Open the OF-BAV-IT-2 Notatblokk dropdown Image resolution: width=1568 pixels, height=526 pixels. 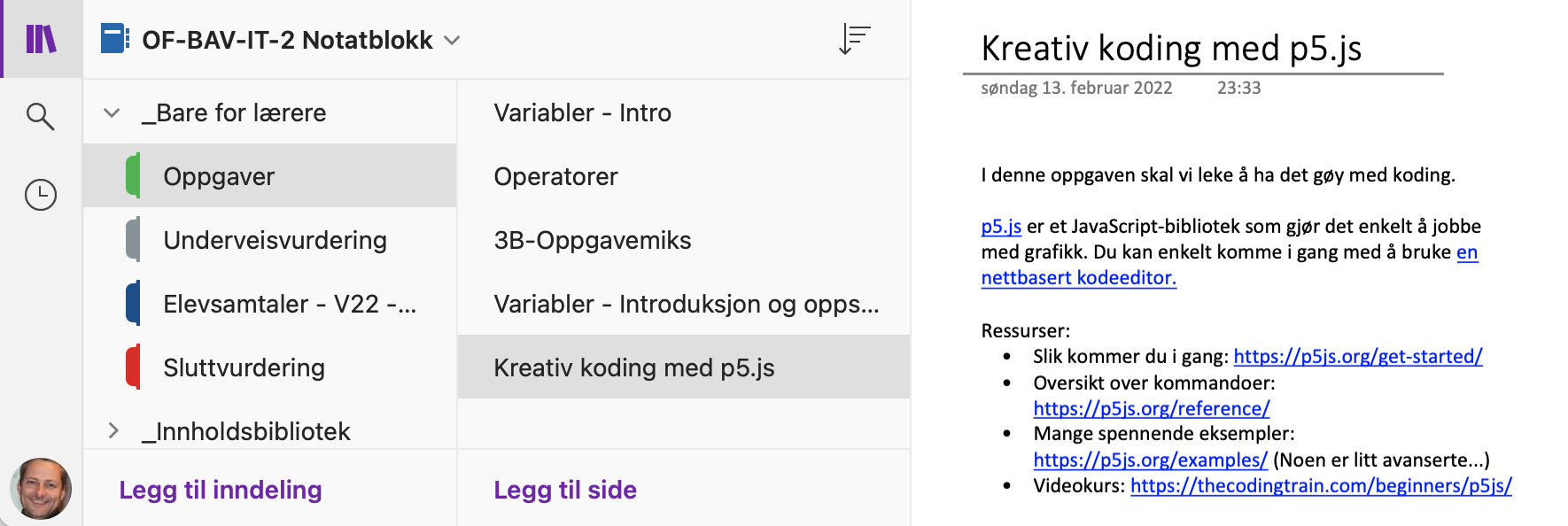click(452, 40)
